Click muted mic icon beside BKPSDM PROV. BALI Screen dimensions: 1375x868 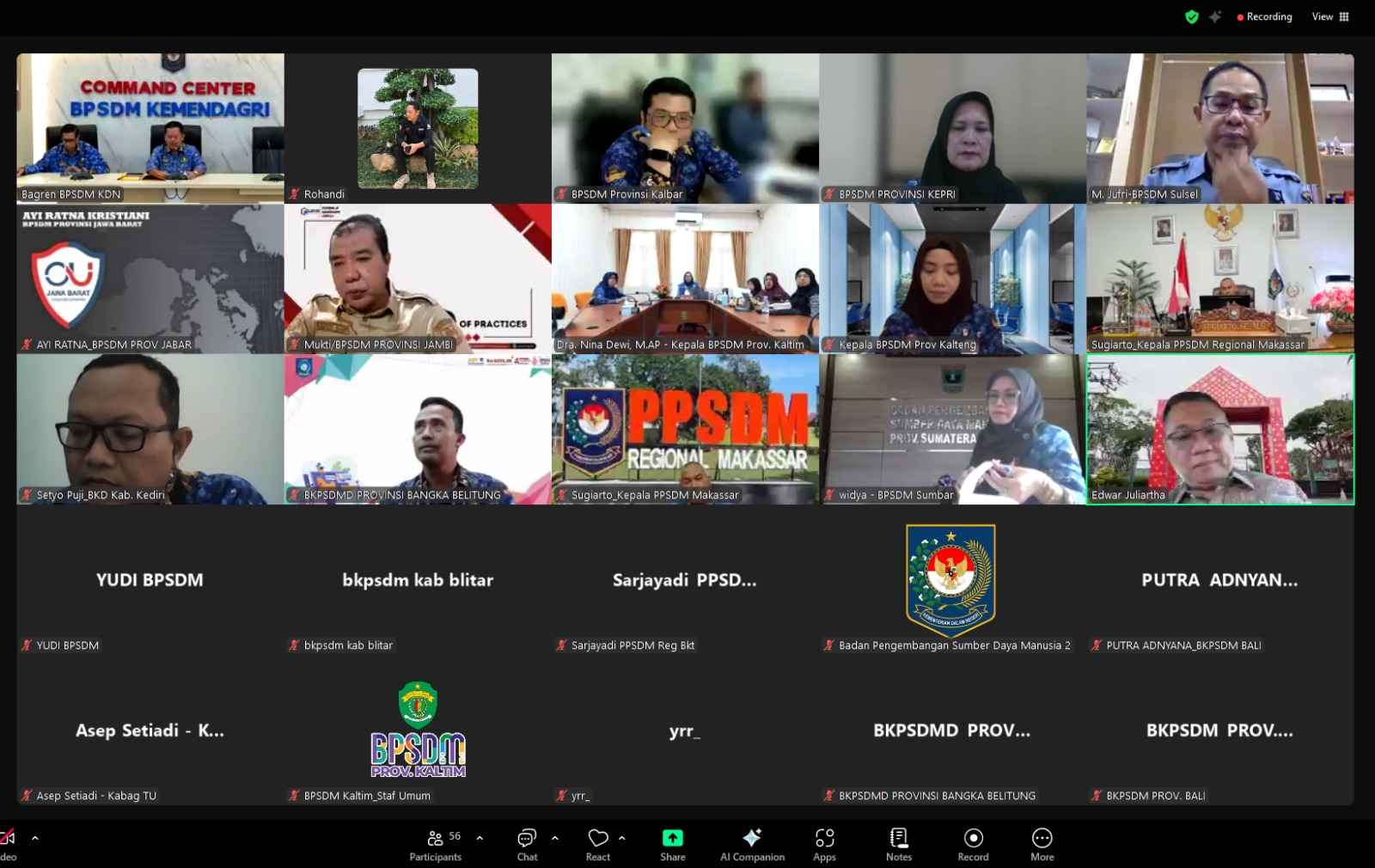coord(1097,796)
